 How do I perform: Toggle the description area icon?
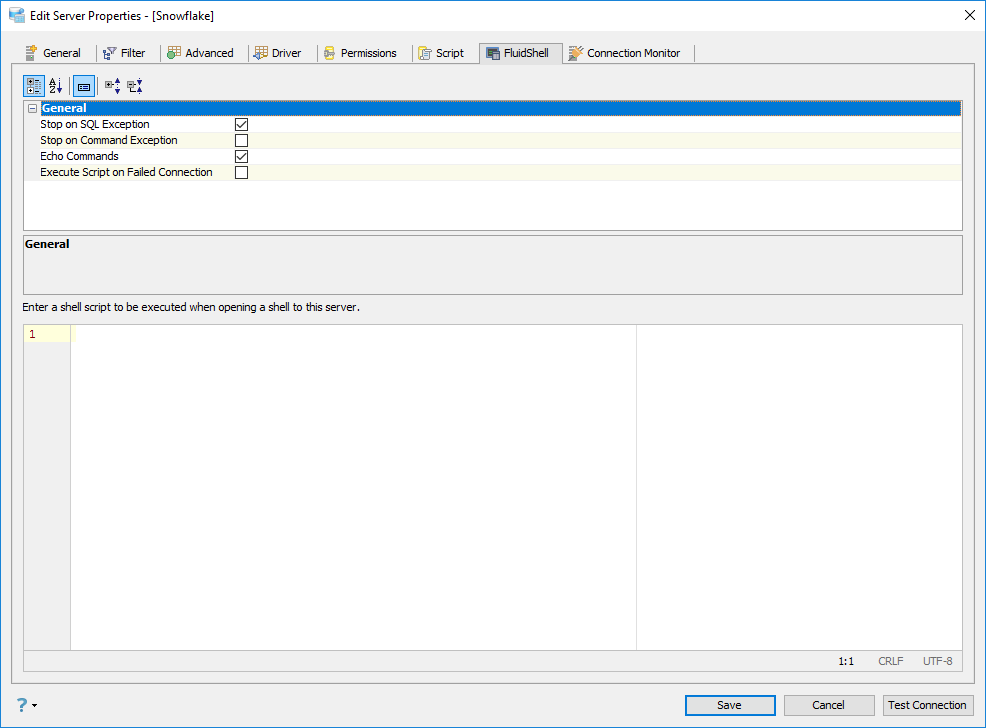[x=84, y=85]
